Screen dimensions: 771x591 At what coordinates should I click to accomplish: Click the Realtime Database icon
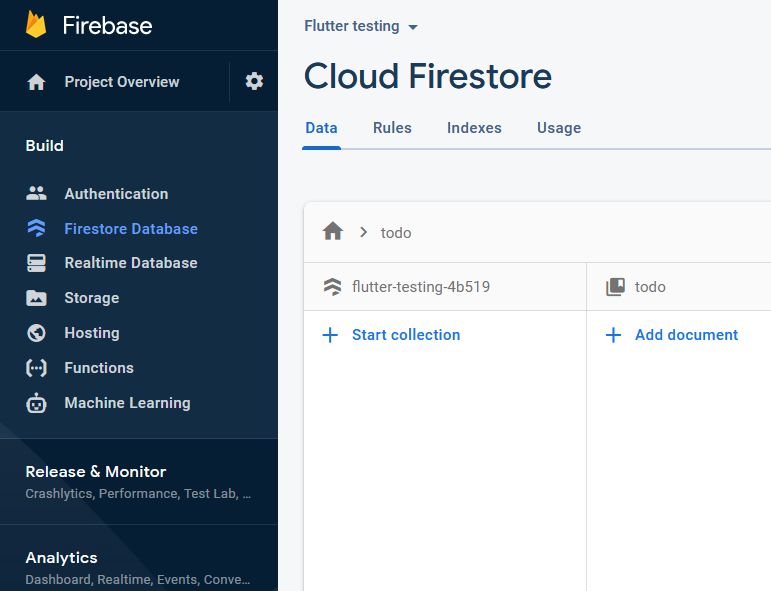click(37, 263)
